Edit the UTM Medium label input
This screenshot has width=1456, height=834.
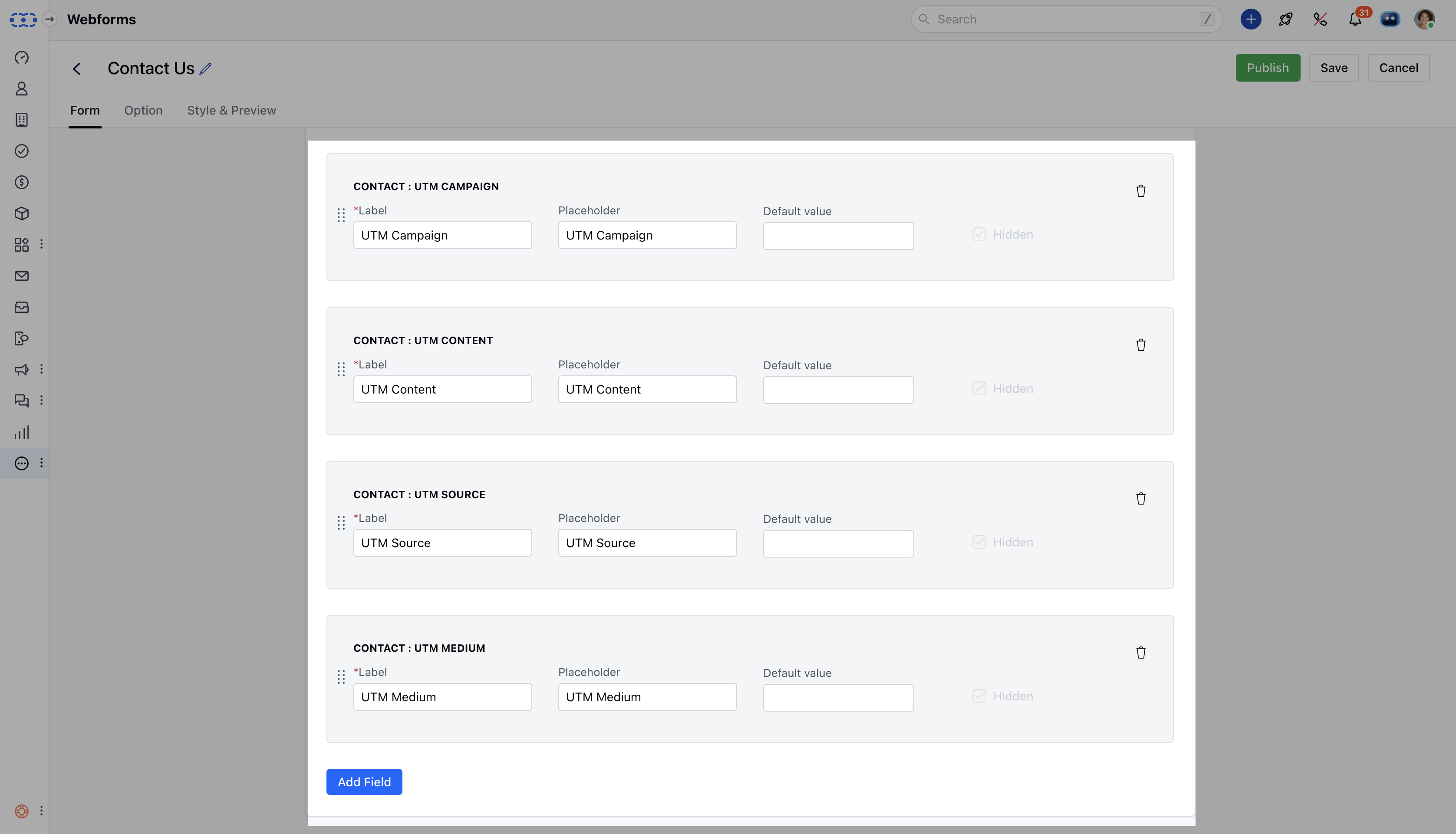[x=442, y=697]
